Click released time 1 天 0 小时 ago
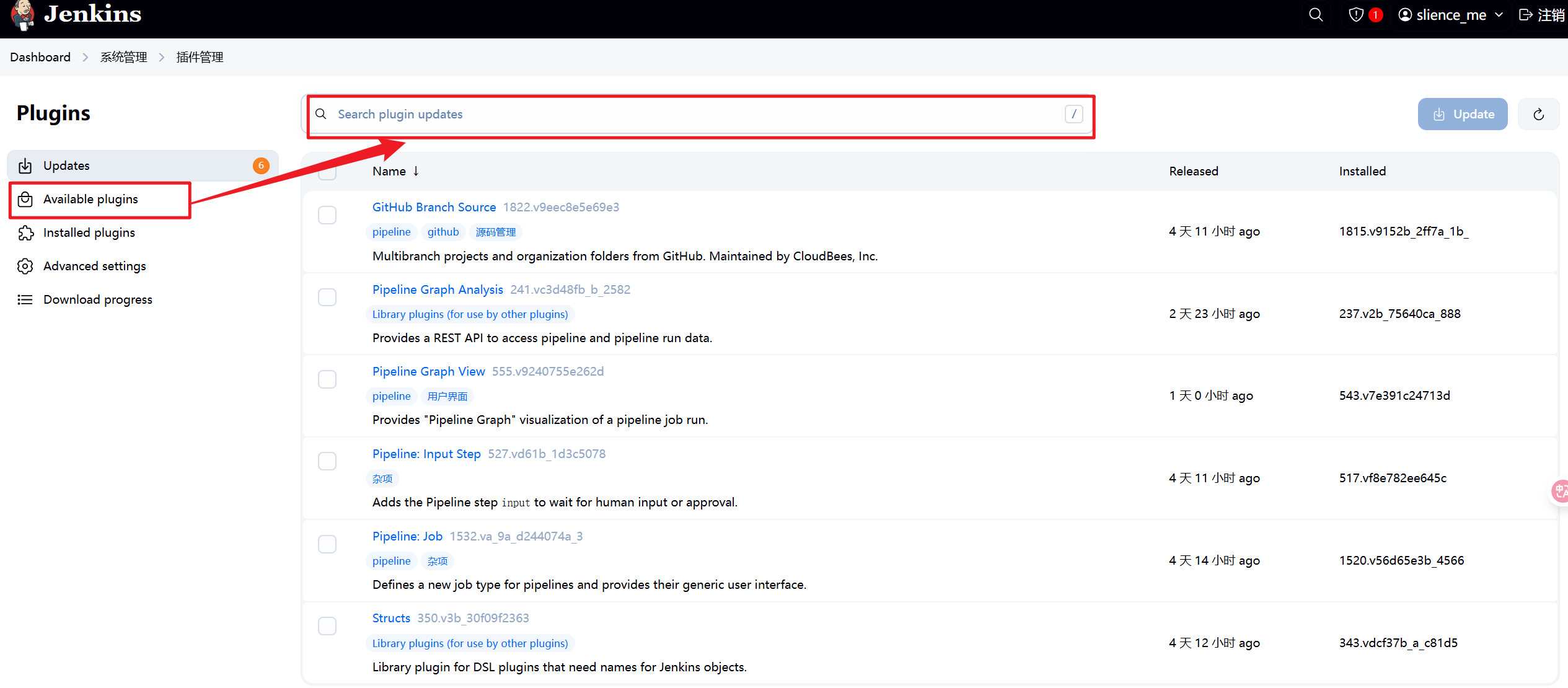The width and height of the screenshot is (1568, 688). 1210,395
